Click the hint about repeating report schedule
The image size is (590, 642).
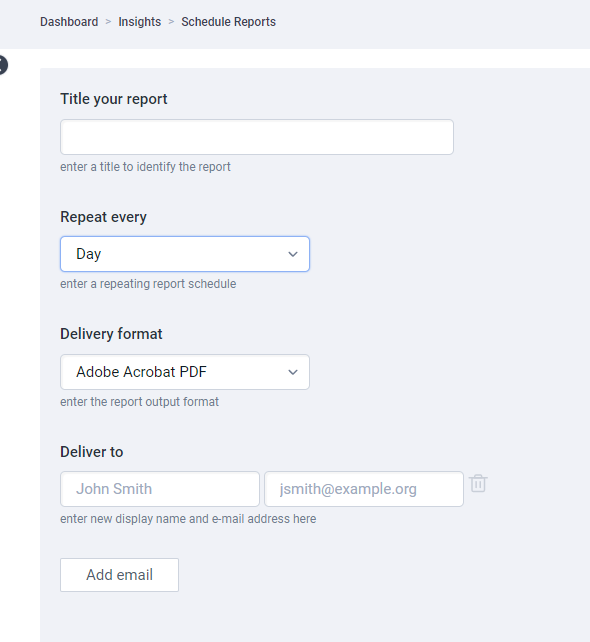148,284
